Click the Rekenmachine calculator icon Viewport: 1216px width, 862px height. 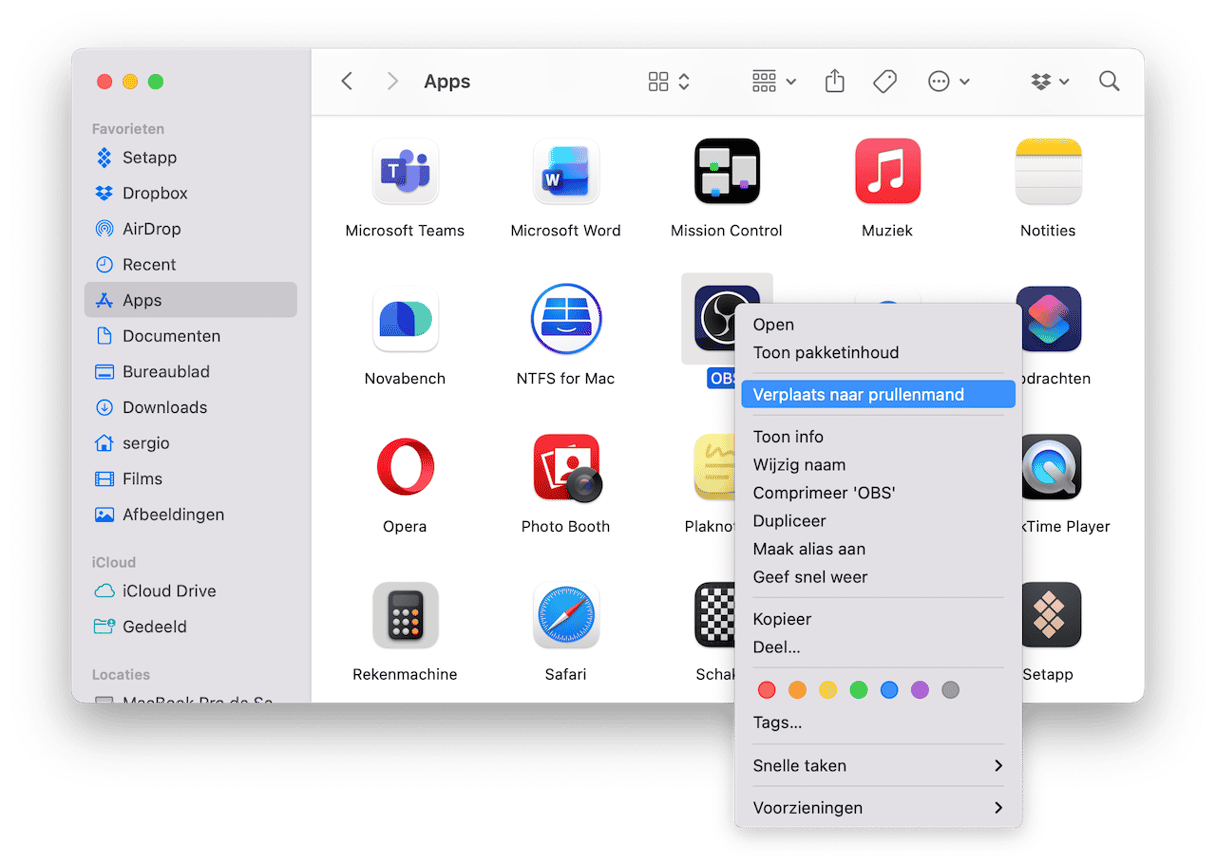(x=405, y=616)
